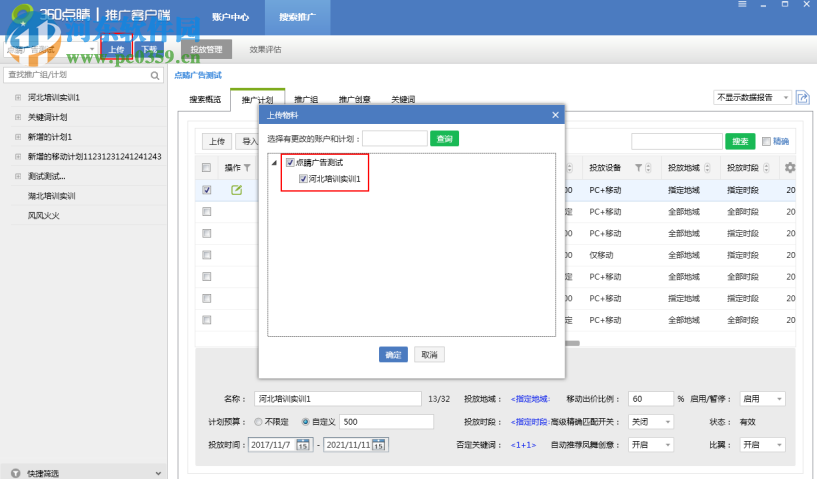Select the 不限定 budget radio button

(258, 422)
